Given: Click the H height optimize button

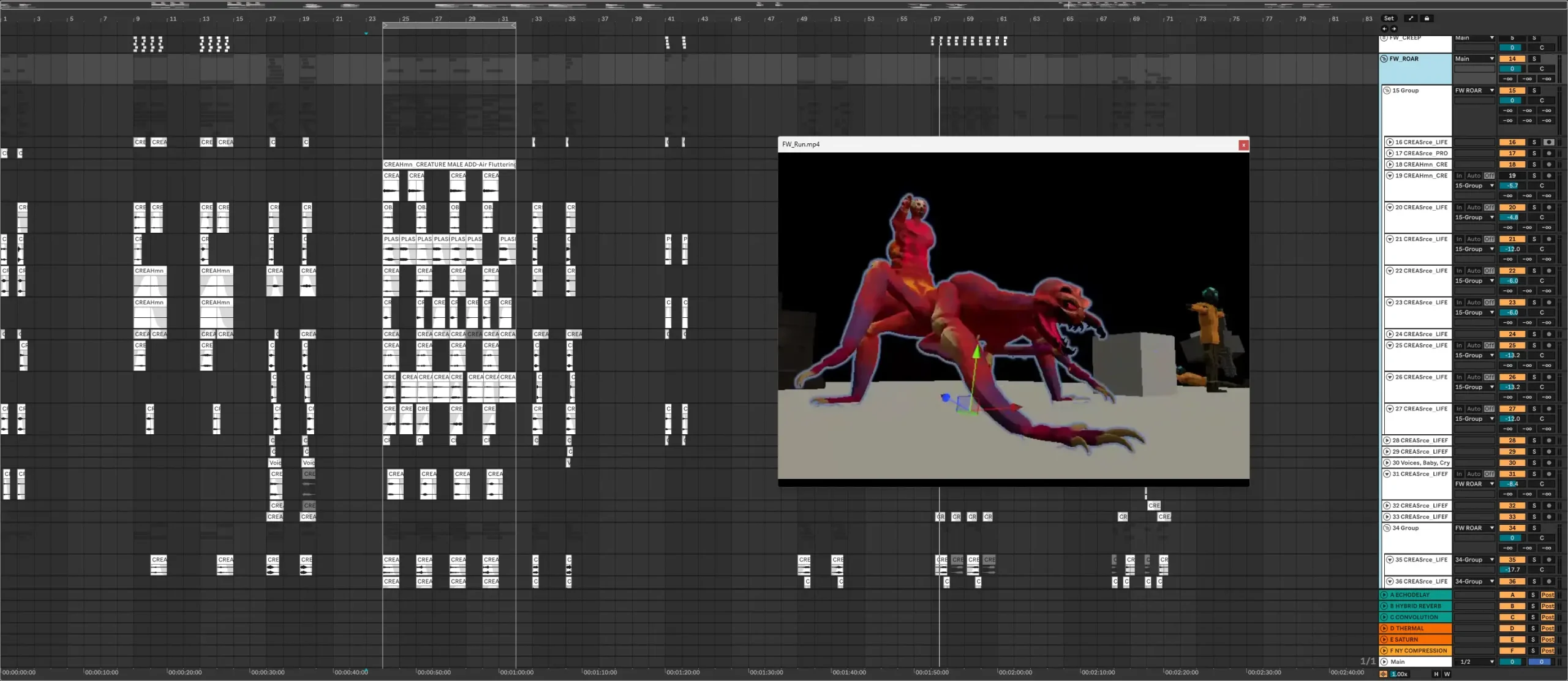Looking at the screenshot, I should (1436, 674).
